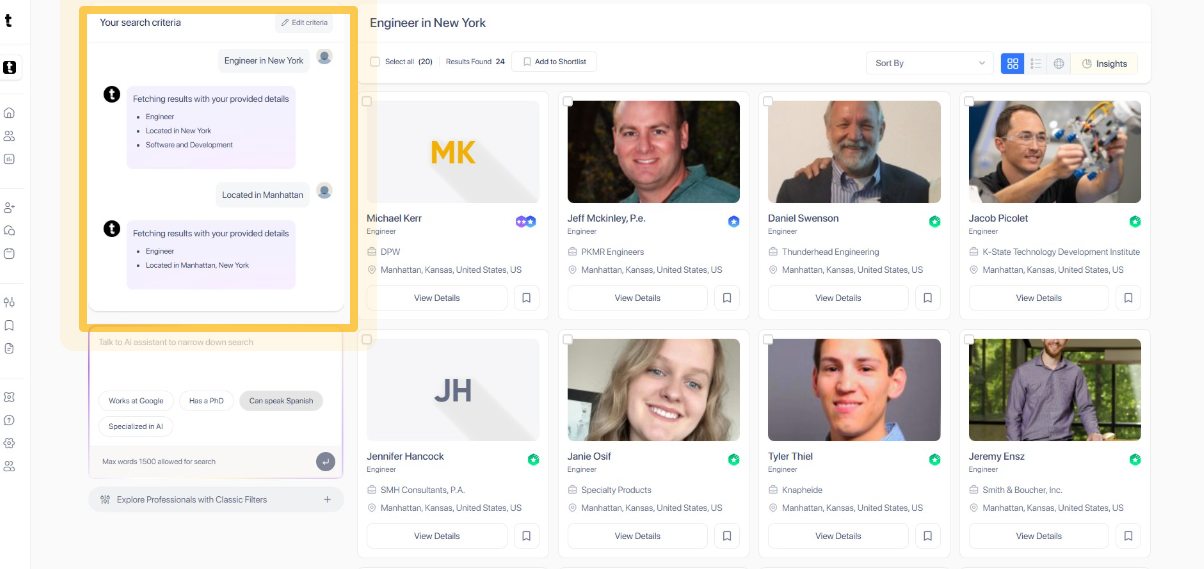Tick the checkbox on Jeff Mckinley's card

click(568, 101)
